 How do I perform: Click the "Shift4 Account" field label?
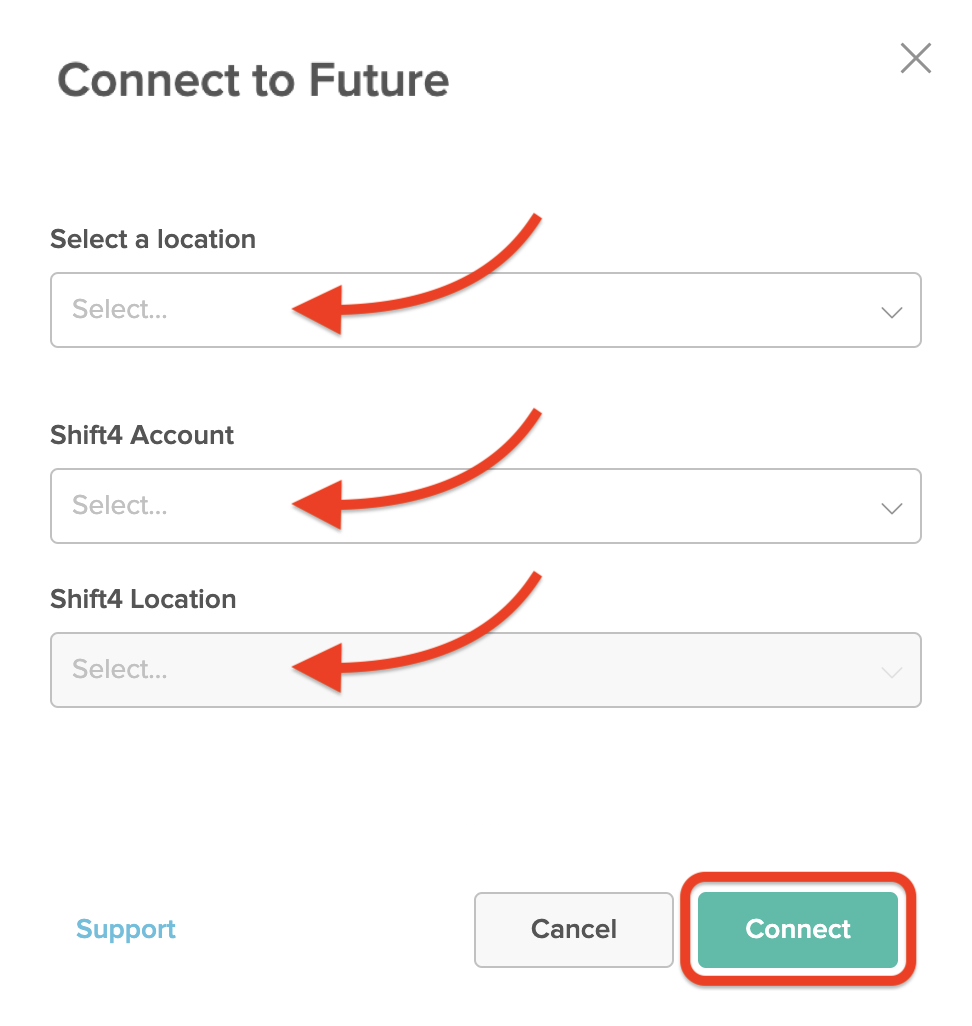142,436
